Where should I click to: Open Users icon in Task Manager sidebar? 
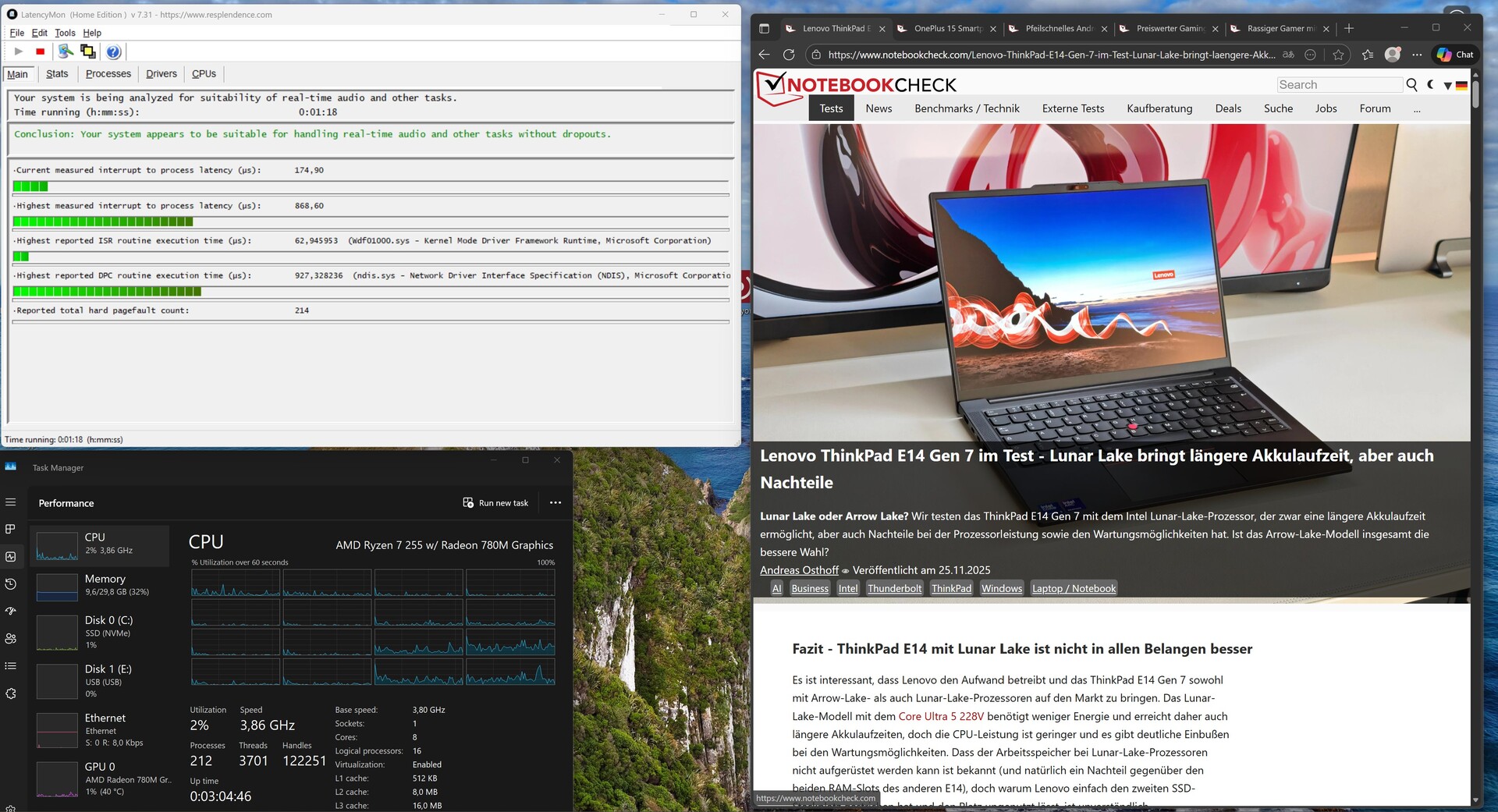(11, 638)
